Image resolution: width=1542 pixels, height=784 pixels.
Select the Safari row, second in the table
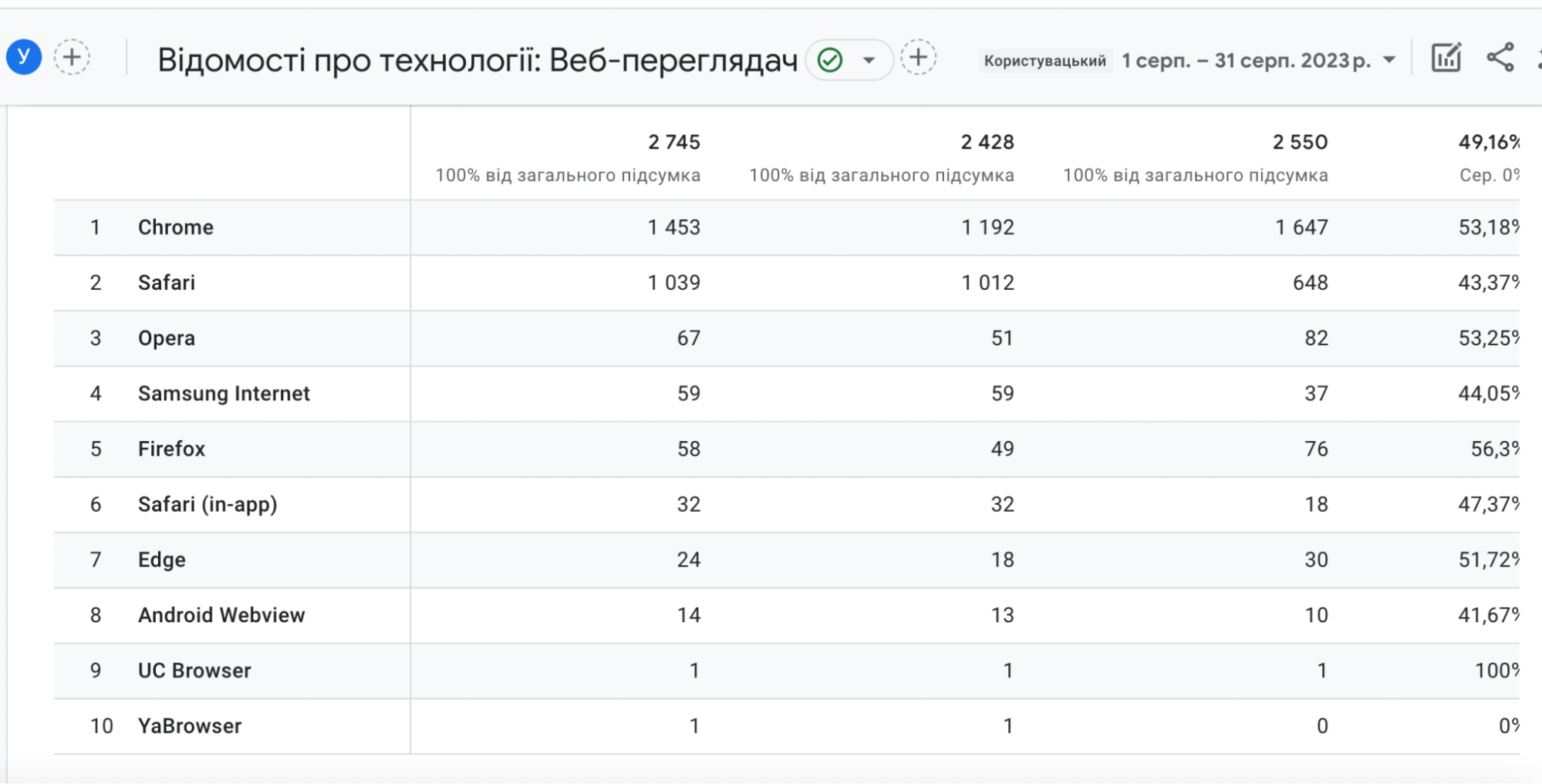(167, 283)
